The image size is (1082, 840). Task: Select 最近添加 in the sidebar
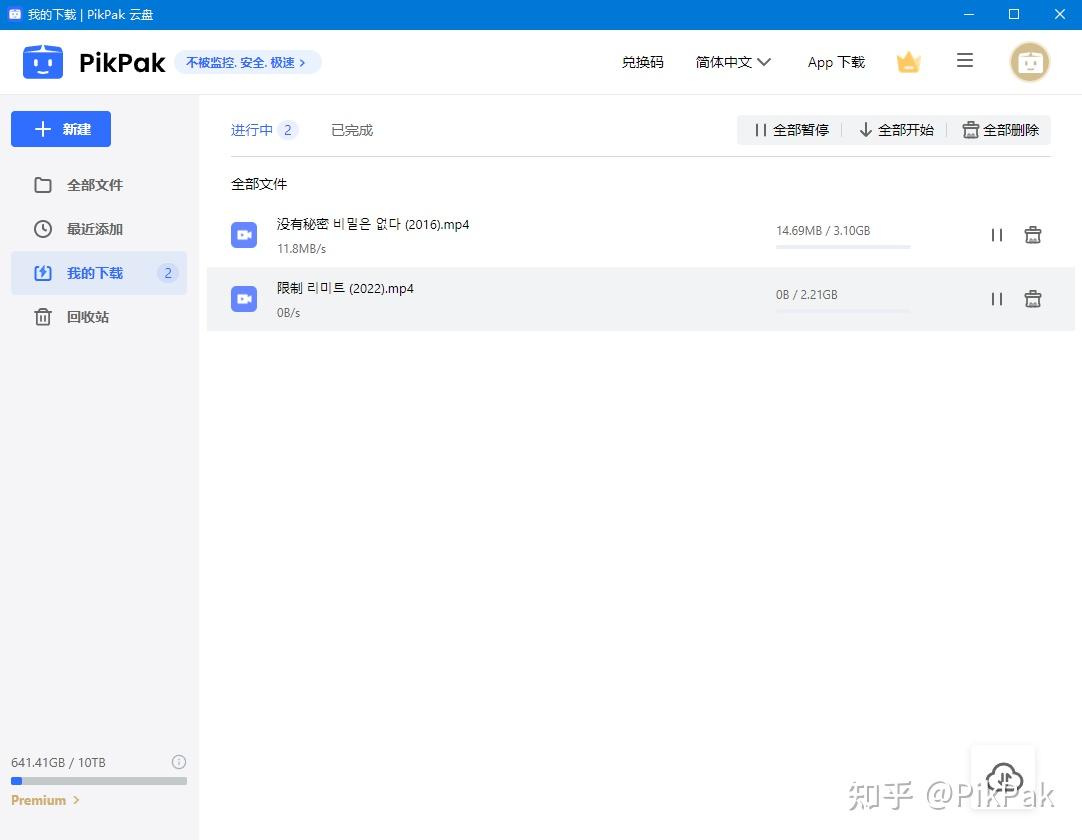coord(95,229)
